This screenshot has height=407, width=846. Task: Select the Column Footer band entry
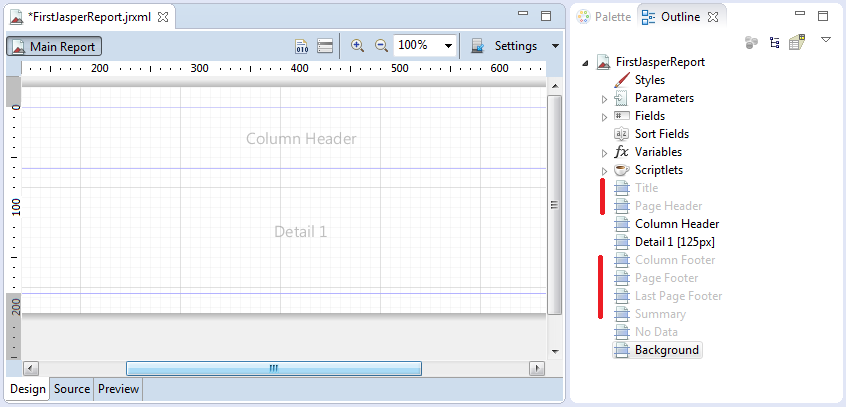click(x=675, y=260)
